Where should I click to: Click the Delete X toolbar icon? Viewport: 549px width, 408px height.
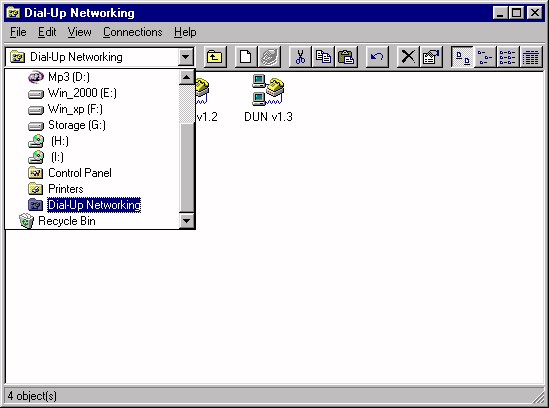pyautogui.click(x=408, y=57)
